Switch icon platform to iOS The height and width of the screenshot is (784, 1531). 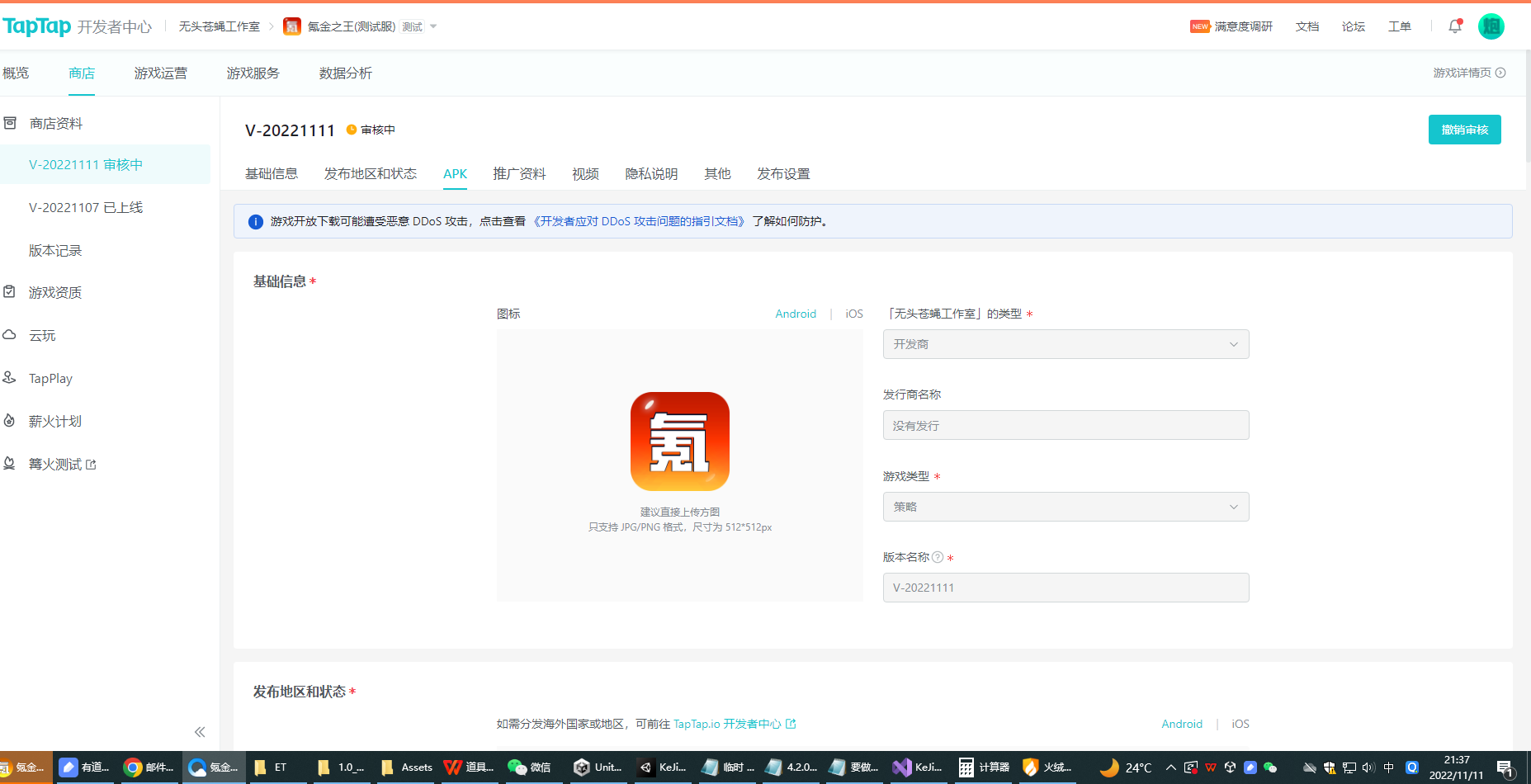(x=854, y=314)
